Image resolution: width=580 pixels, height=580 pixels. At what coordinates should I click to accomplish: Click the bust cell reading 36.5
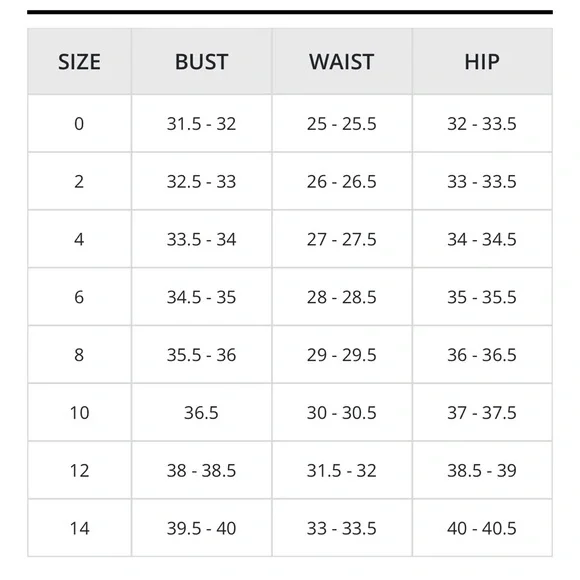[x=201, y=412]
